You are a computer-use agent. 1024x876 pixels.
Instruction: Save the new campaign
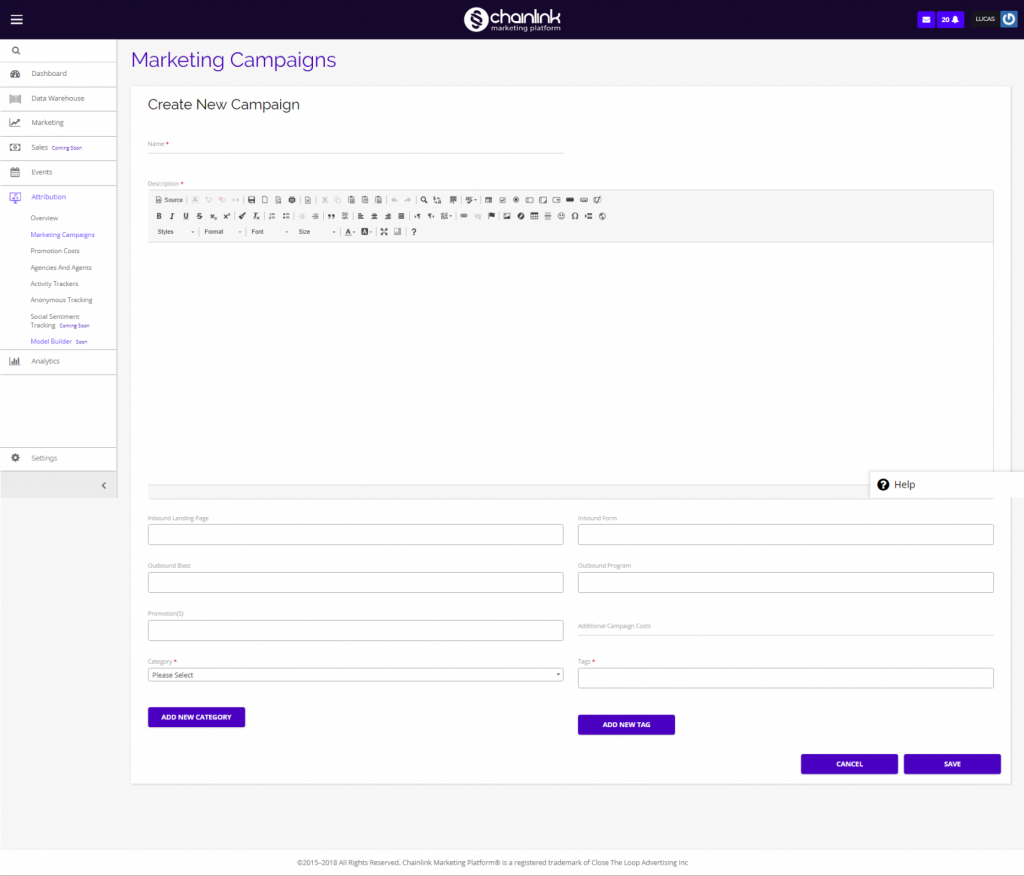(952, 764)
